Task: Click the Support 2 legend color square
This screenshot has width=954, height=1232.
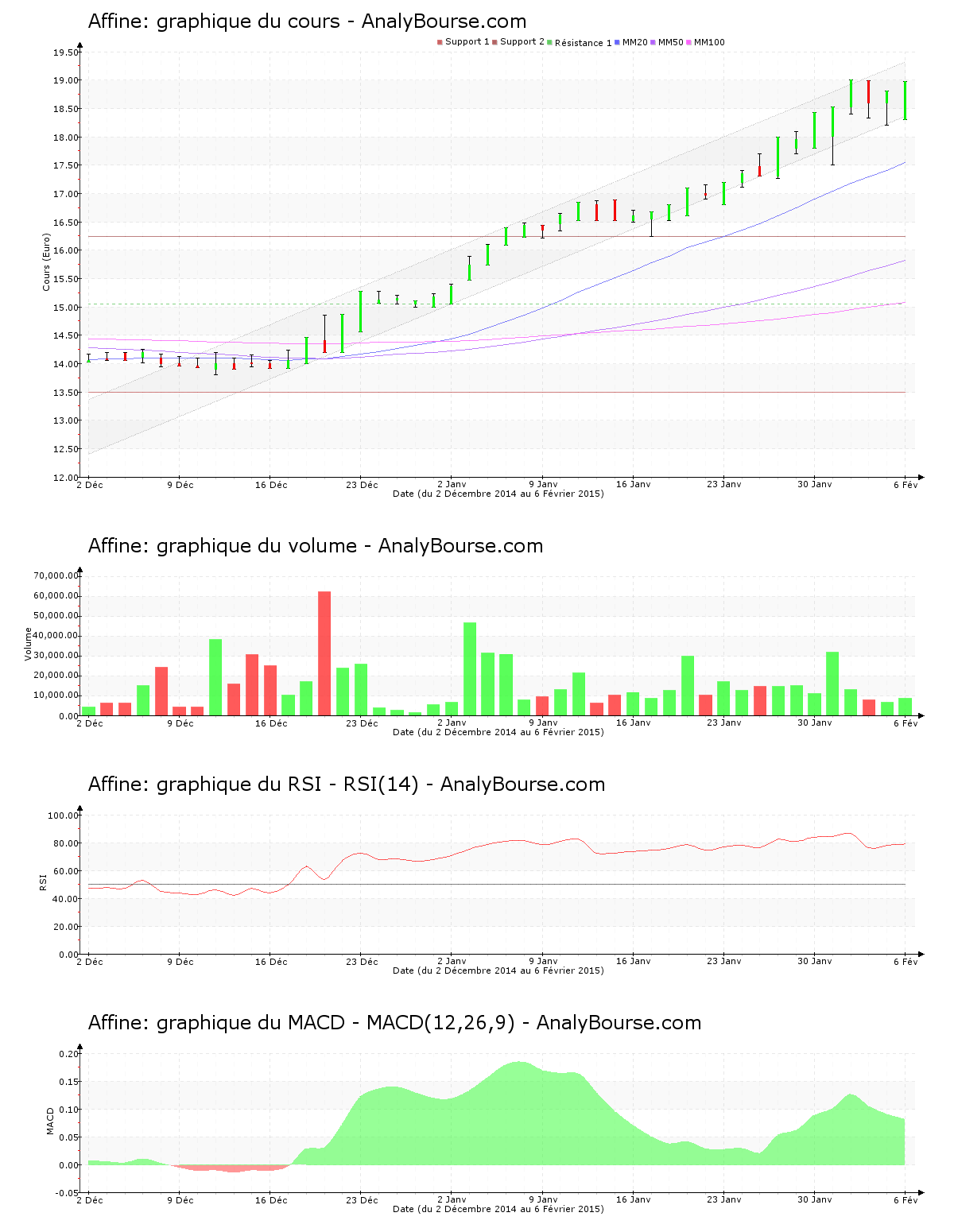Action: pyautogui.click(x=494, y=42)
